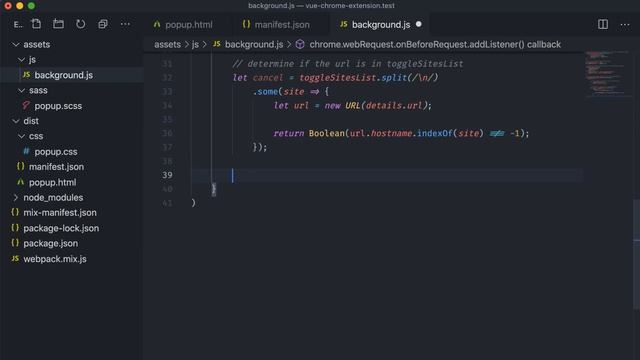Open manifest.json in the file tree
The width and height of the screenshot is (640, 360).
pos(56,167)
